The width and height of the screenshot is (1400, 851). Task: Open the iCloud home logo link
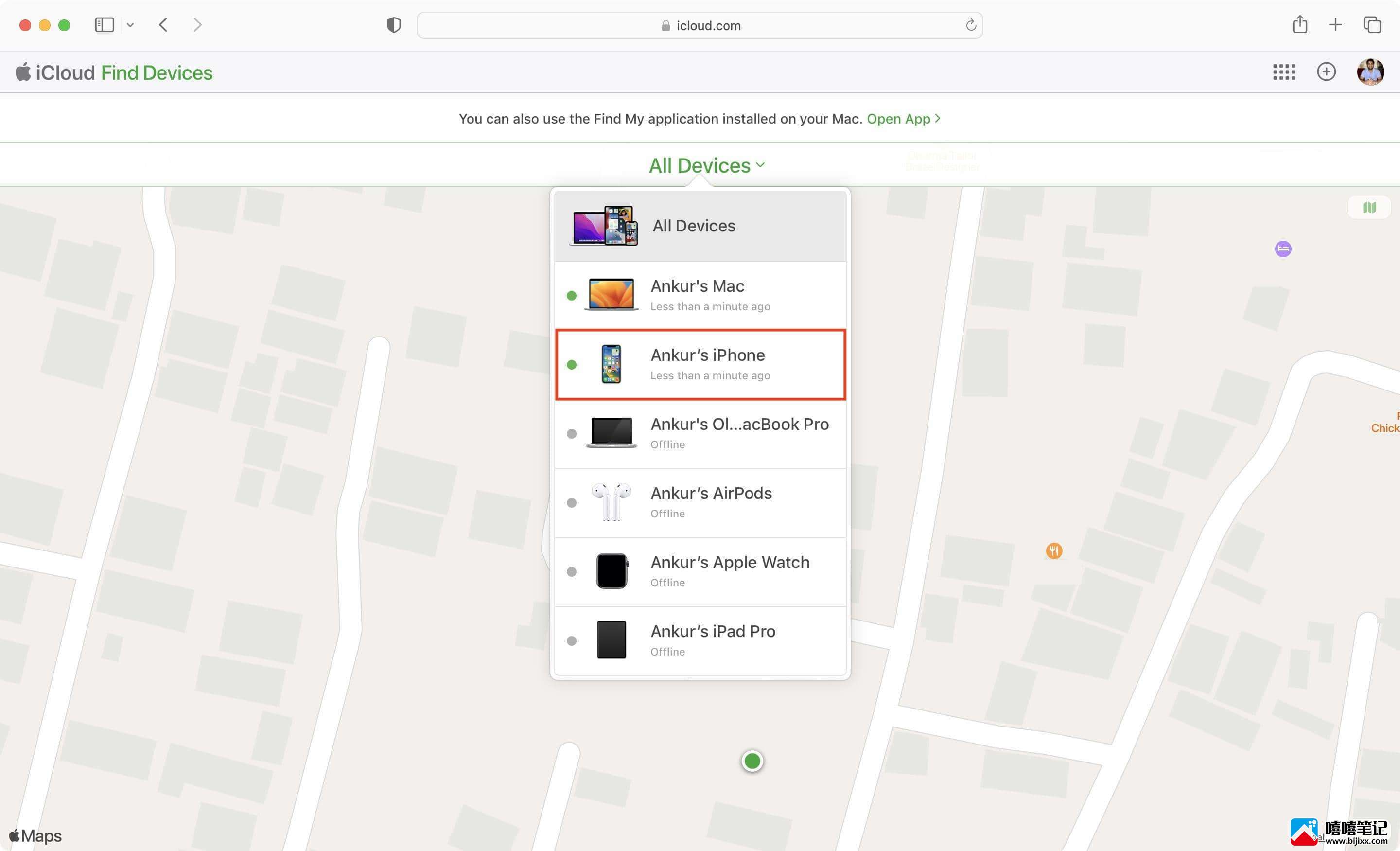click(x=54, y=72)
